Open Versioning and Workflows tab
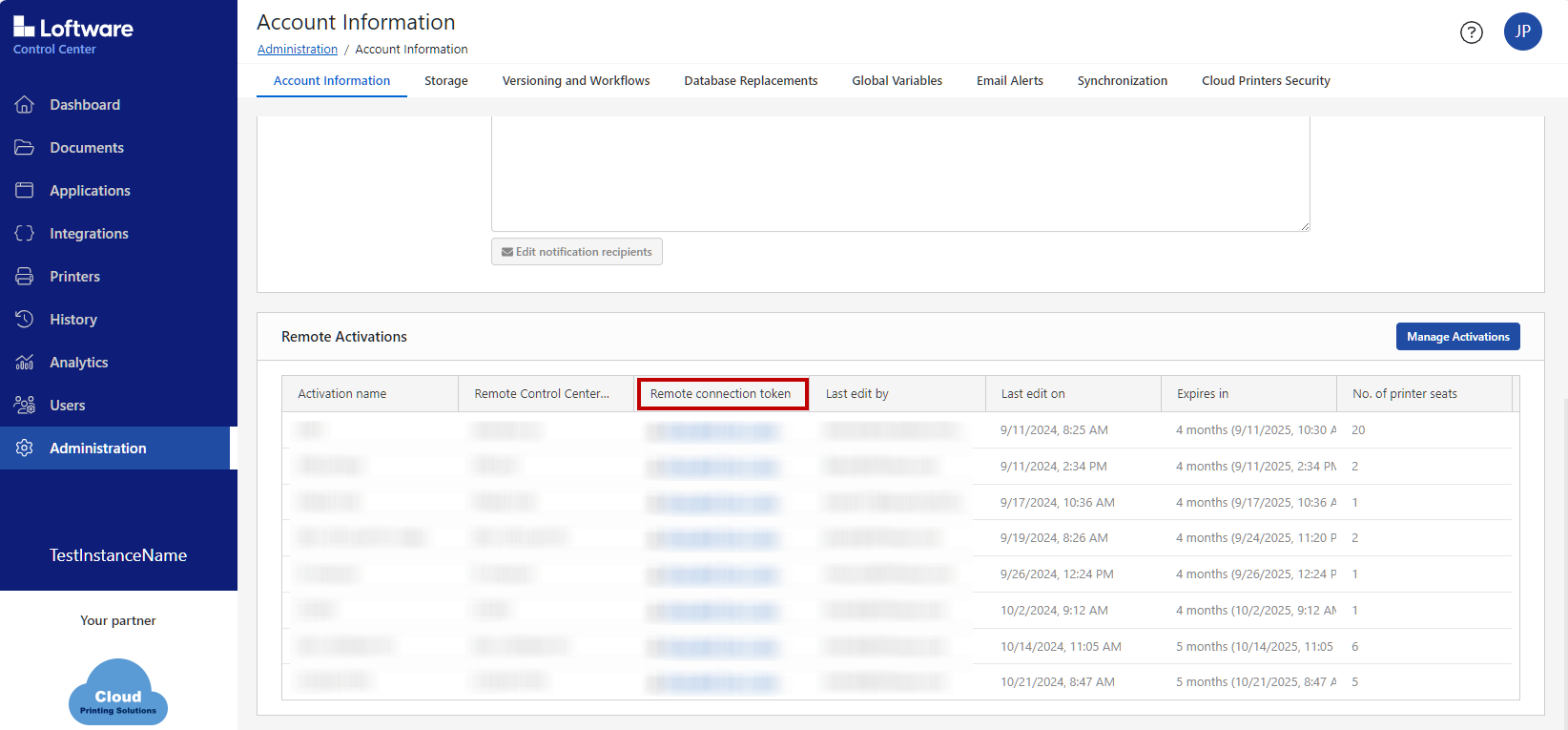Viewport: 1568px width, 730px height. [575, 81]
